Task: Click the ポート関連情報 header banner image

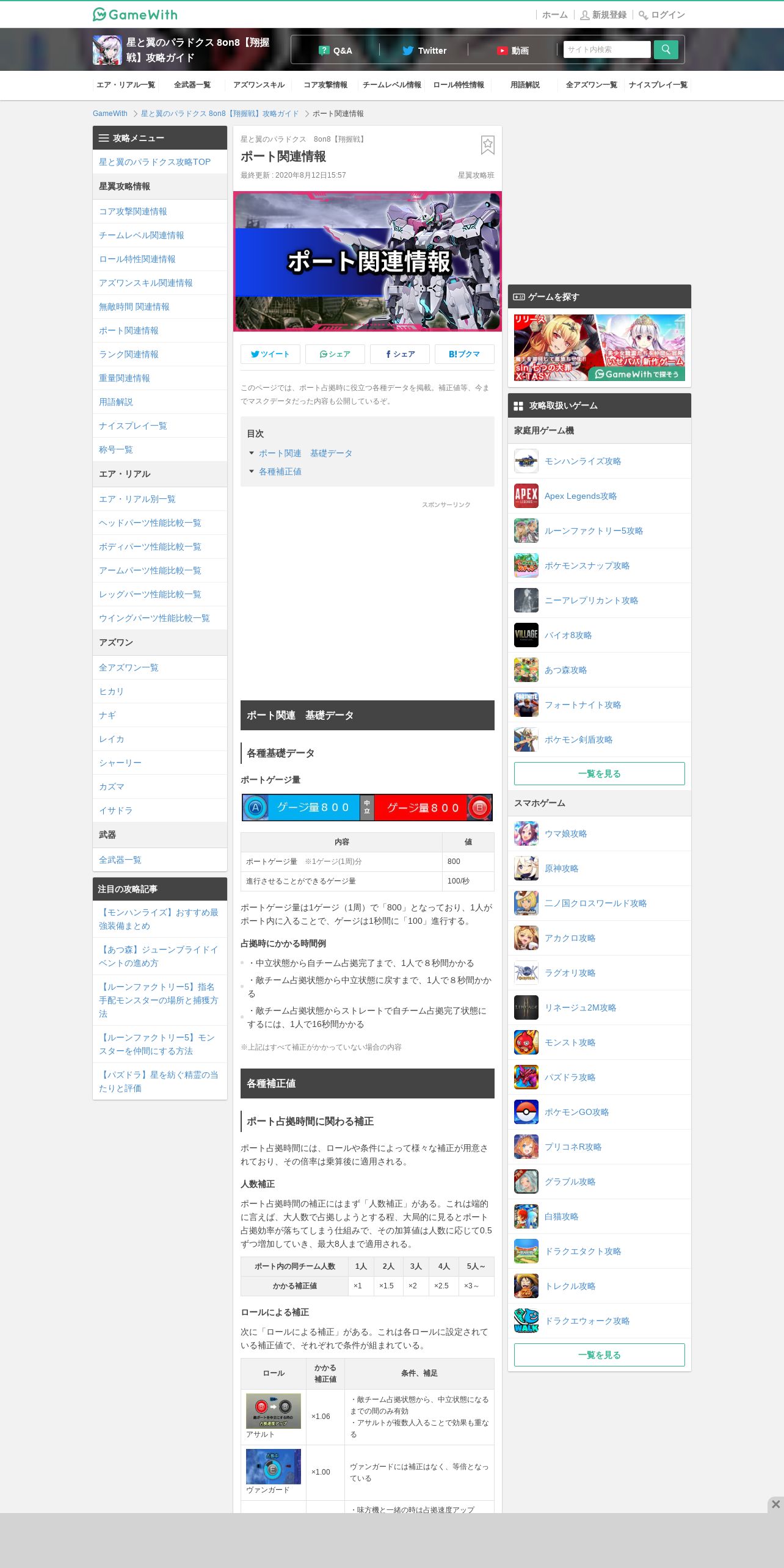Action: [368, 261]
